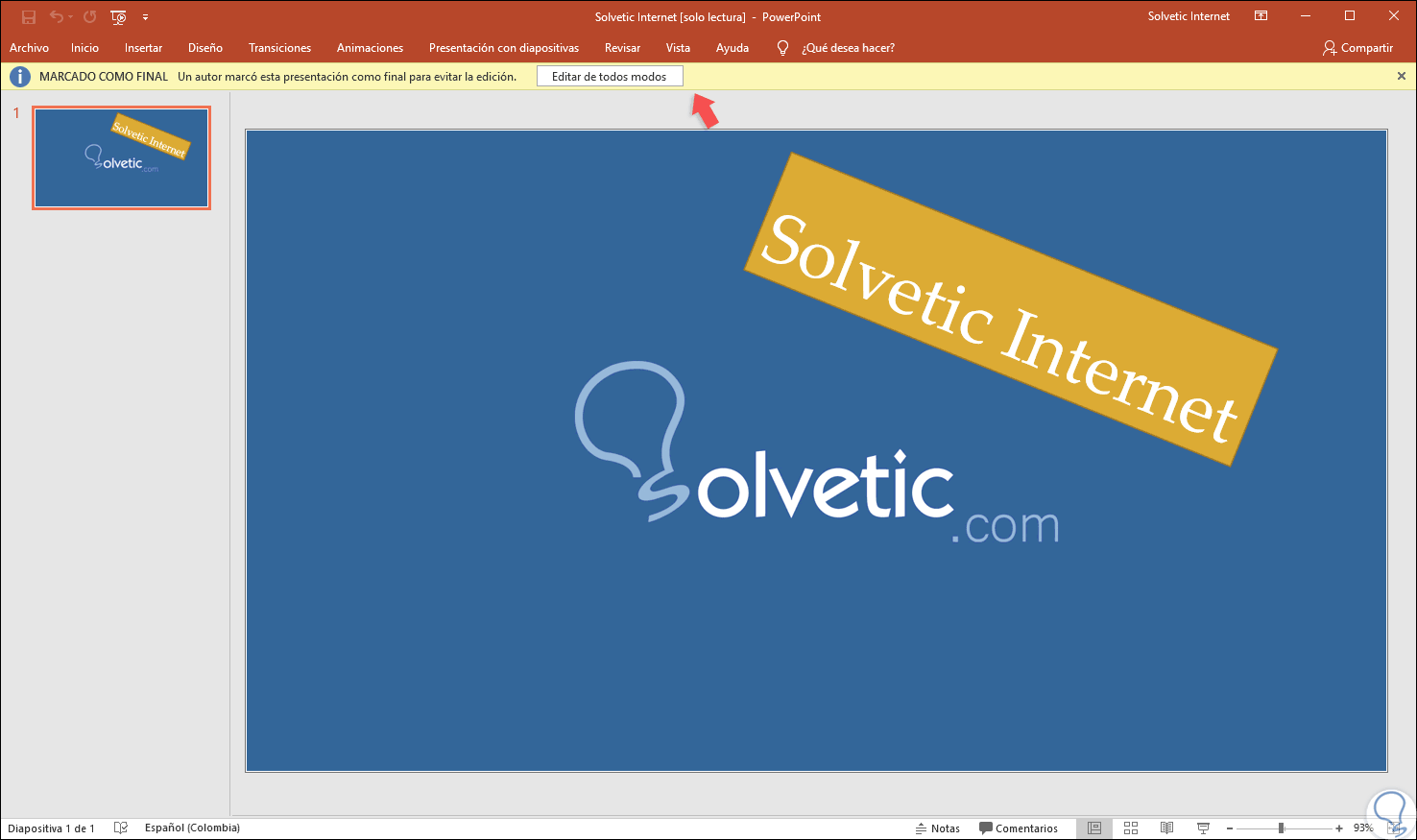Open the Comentarios pane

pos(1019,828)
